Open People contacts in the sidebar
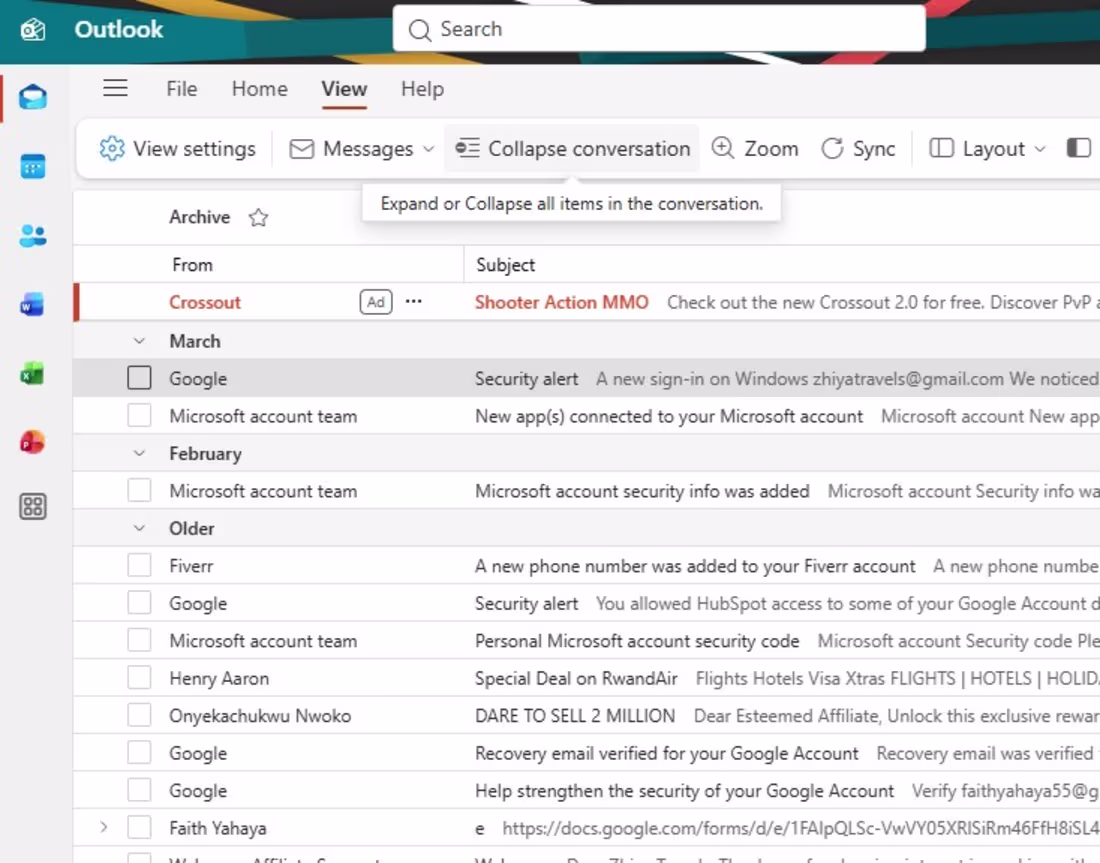This screenshot has width=1100, height=863. pyautogui.click(x=33, y=236)
